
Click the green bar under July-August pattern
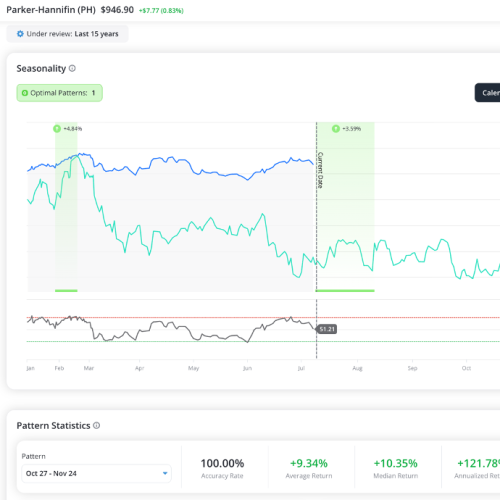point(345,291)
